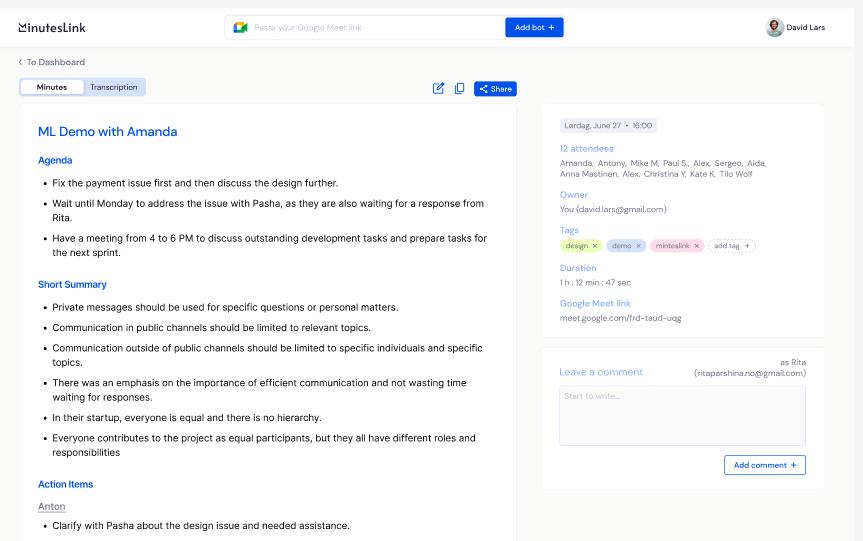Viewport: 863px width, 541px height.
Task: Remove the demo tag
Action: point(639,246)
